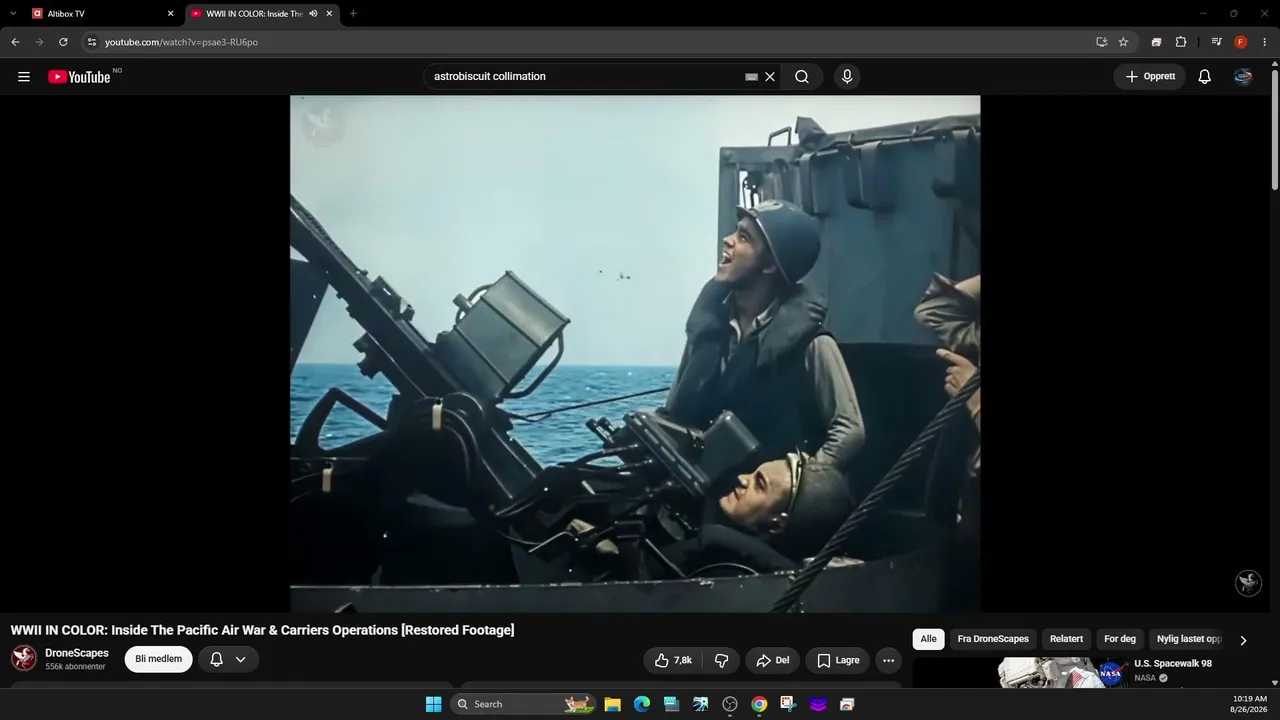The height and width of the screenshot is (720, 1280).
Task: Open the YouTube account avatar menu
Action: click(1243, 77)
